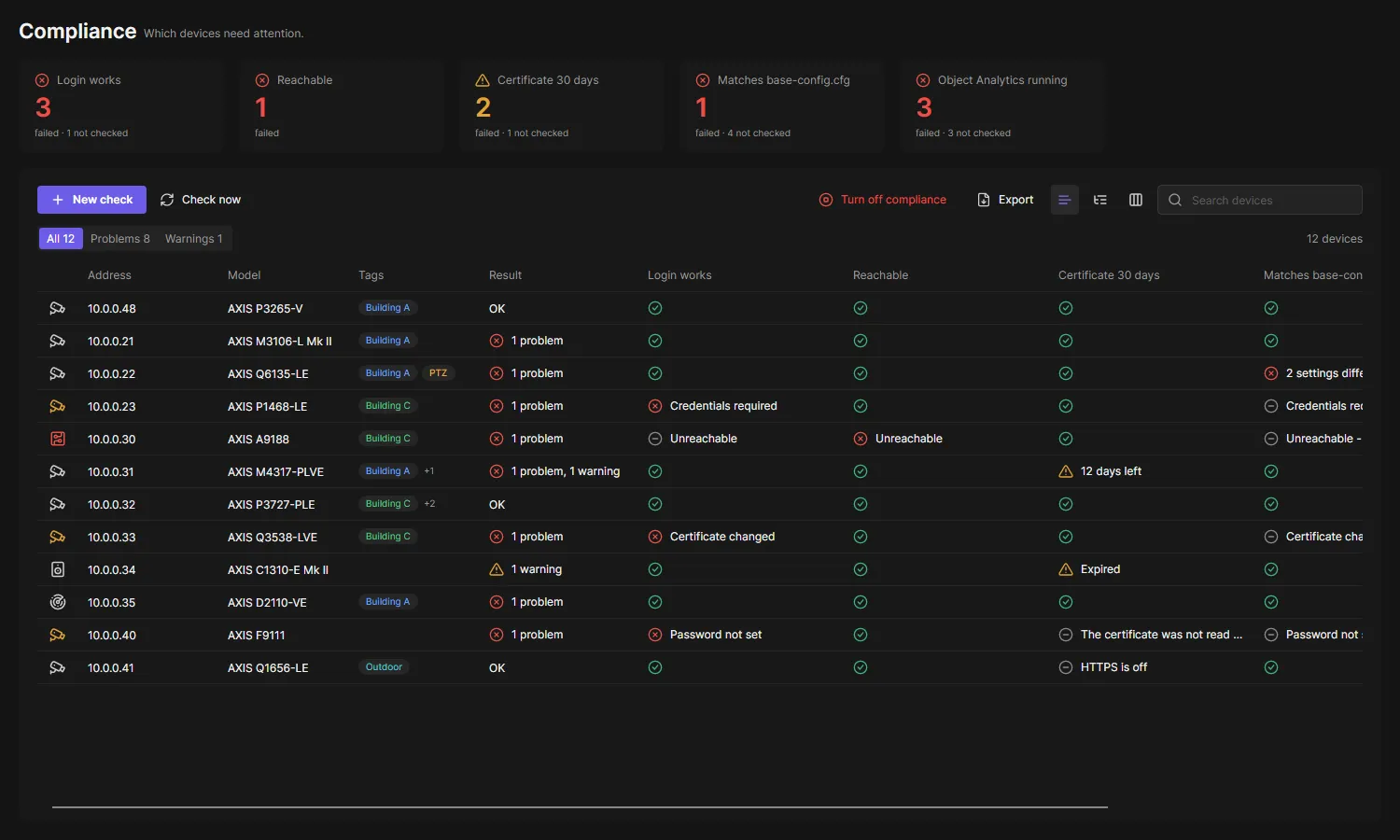Image resolution: width=1400 pixels, height=840 pixels.
Task: Show the All 12 devices tab
Action: 61,239
